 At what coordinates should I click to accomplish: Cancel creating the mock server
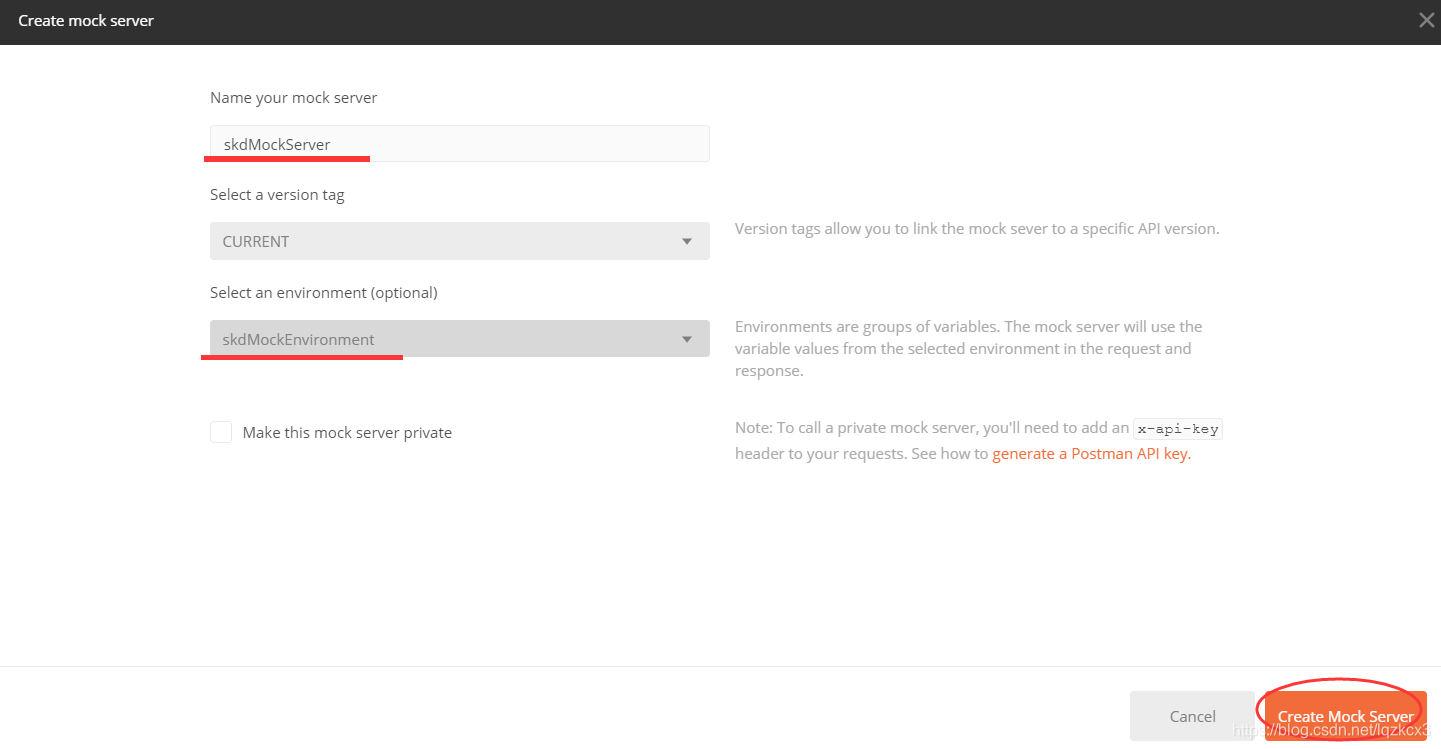click(x=1192, y=716)
